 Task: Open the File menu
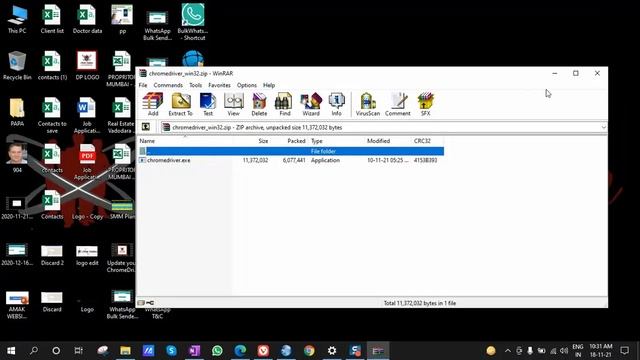pos(143,85)
